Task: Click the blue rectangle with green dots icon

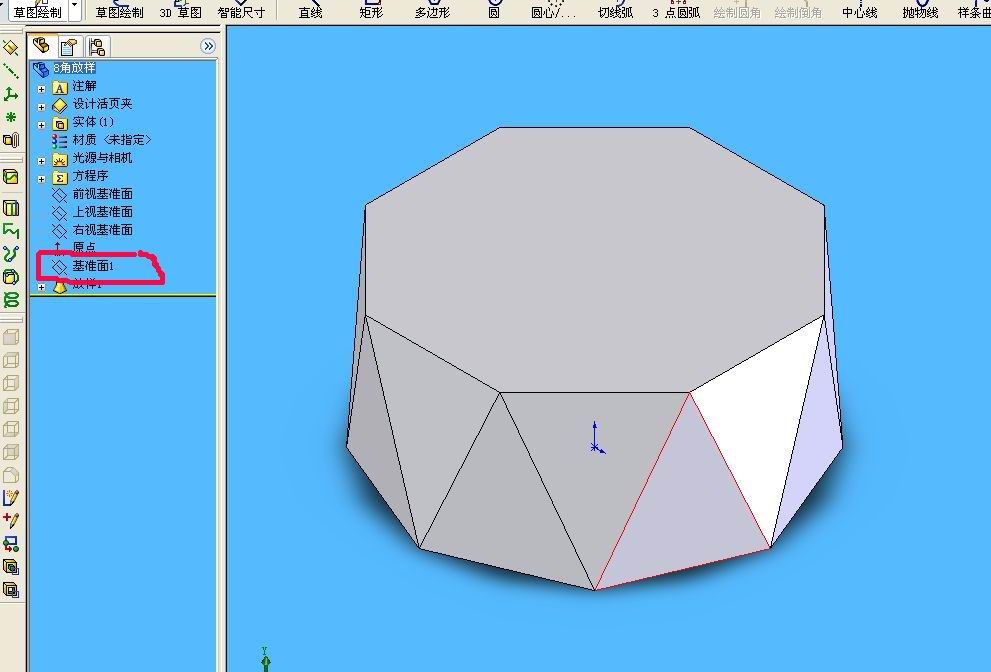Action: 11,544
